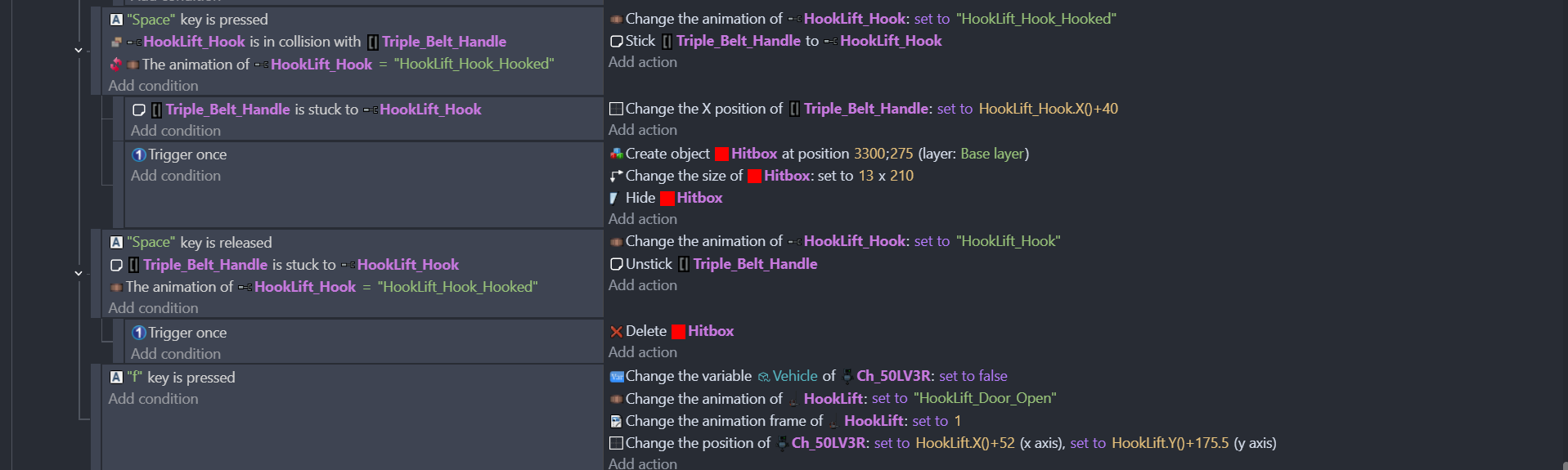Click the red X Delete Hitbox icon
This screenshot has width=1568, height=470.
[617, 331]
